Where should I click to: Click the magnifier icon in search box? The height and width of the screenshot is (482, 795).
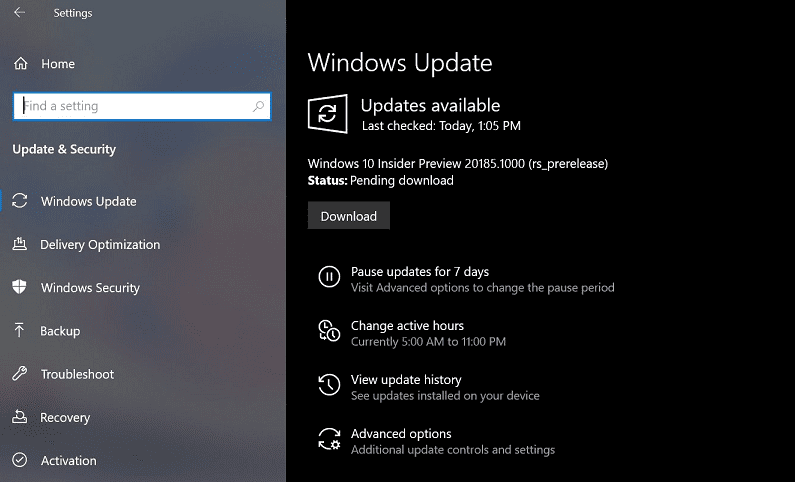point(259,106)
